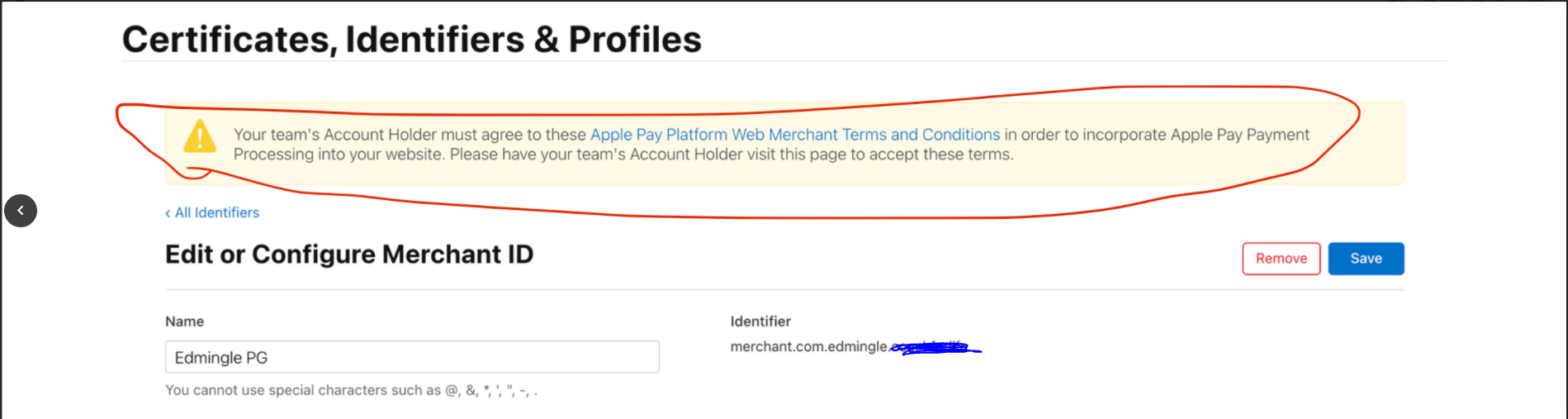1568x419 pixels.
Task: Click the Edit or Configure Merchant ID title
Action: coord(349,254)
